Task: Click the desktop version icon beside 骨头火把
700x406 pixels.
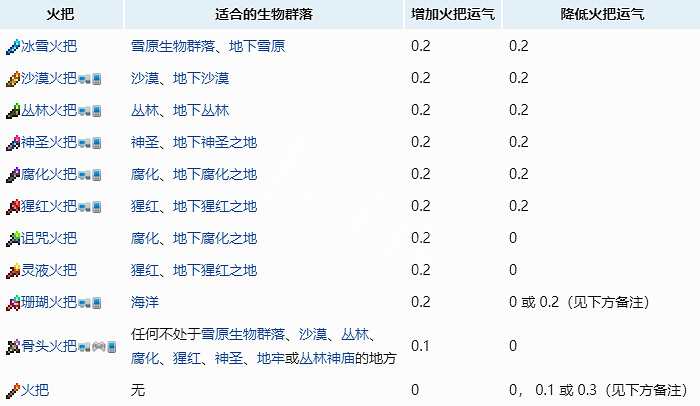Action: coord(84,347)
